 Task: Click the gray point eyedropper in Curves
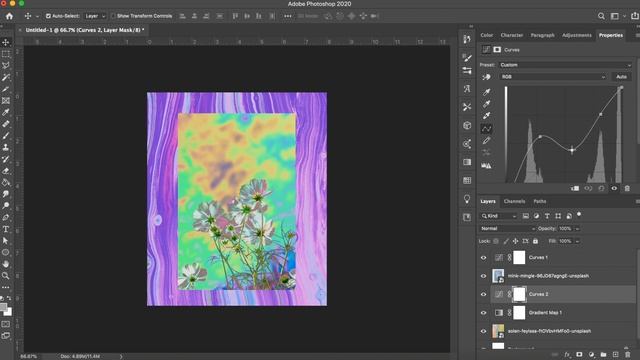pos(487,104)
